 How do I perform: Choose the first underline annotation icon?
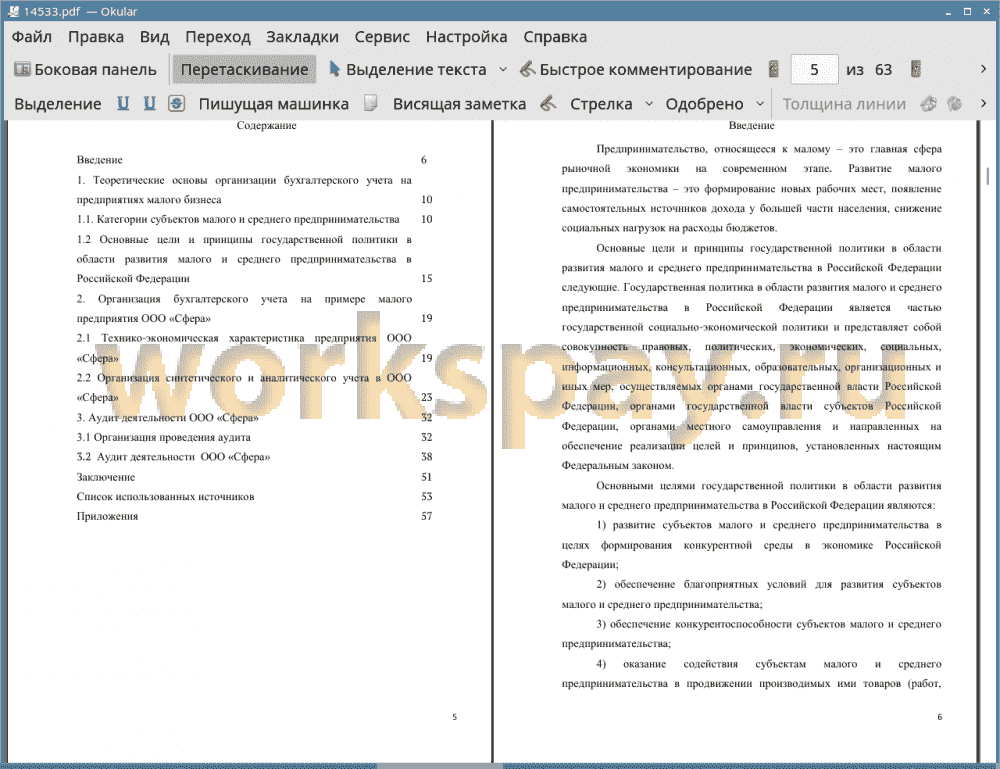(x=123, y=103)
